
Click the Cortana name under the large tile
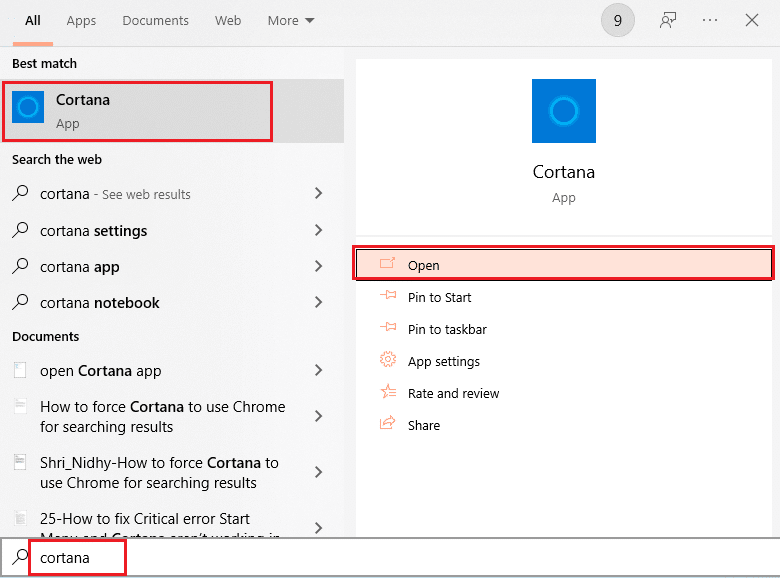tap(564, 172)
